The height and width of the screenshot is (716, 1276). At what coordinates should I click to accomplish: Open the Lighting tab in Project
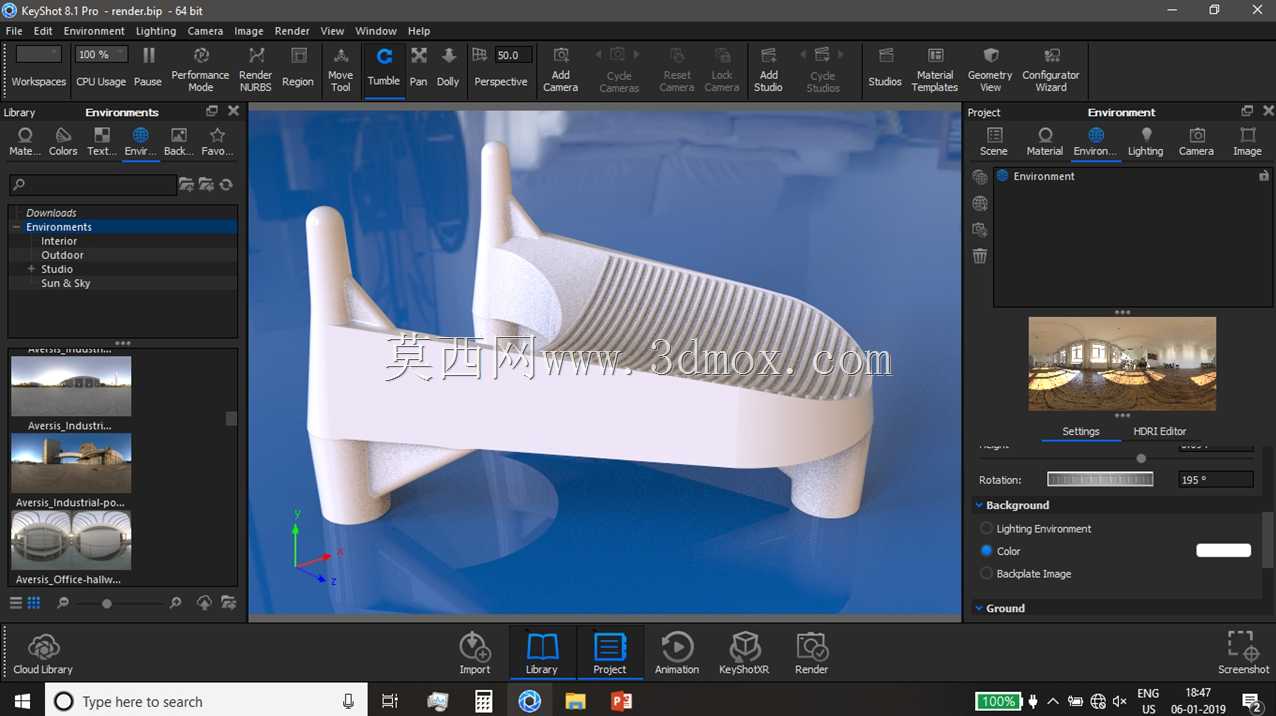[x=1146, y=141]
